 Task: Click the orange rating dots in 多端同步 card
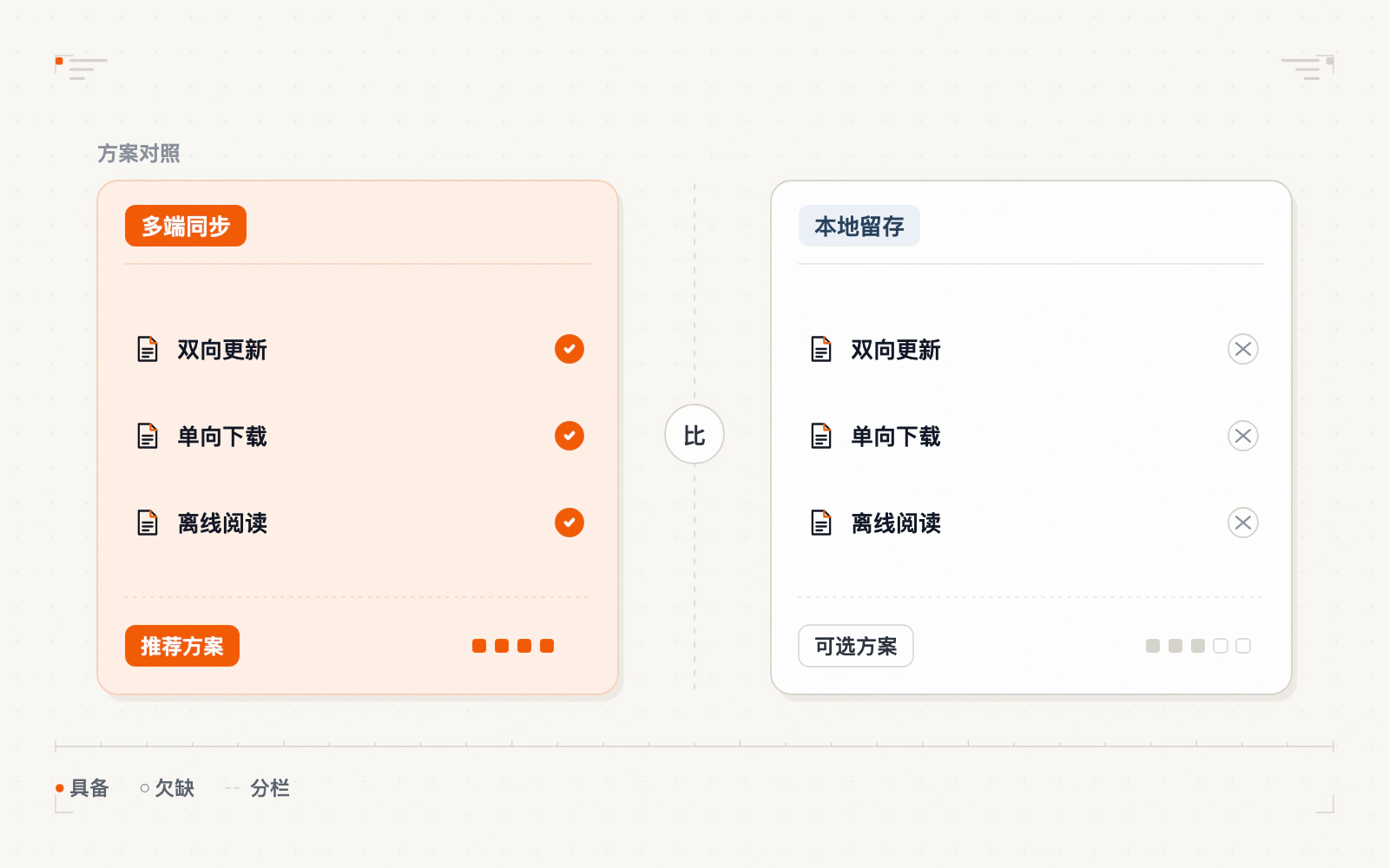point(513,646)
